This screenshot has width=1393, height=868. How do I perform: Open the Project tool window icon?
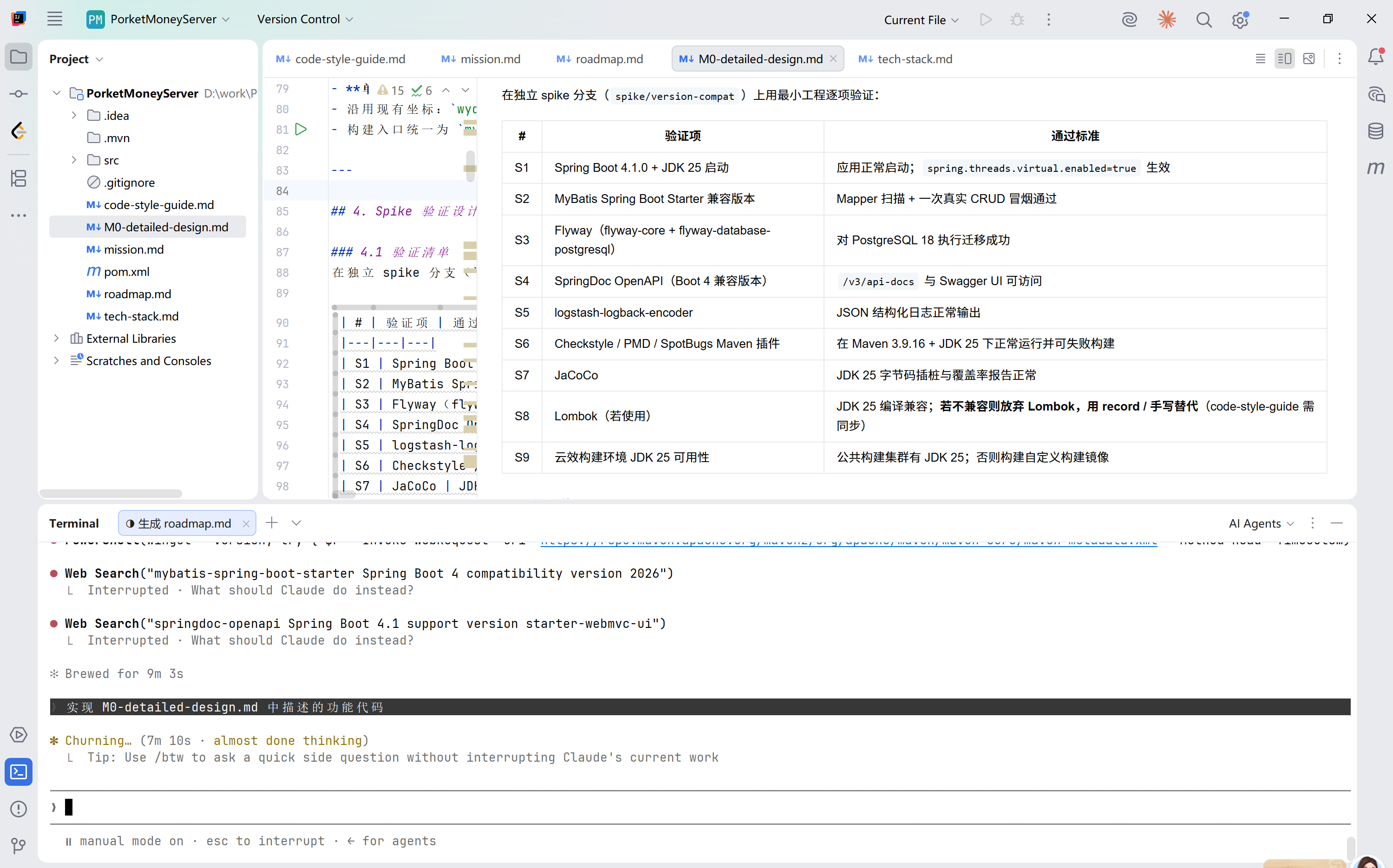pyautogui.click(x=19, y=57)
